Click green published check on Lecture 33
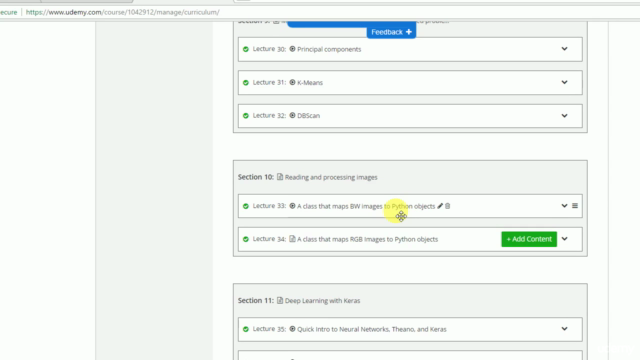 246,206
